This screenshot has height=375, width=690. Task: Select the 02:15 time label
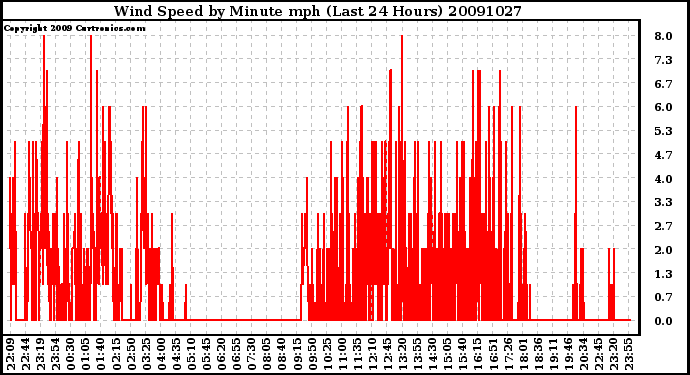click(116, 354)
